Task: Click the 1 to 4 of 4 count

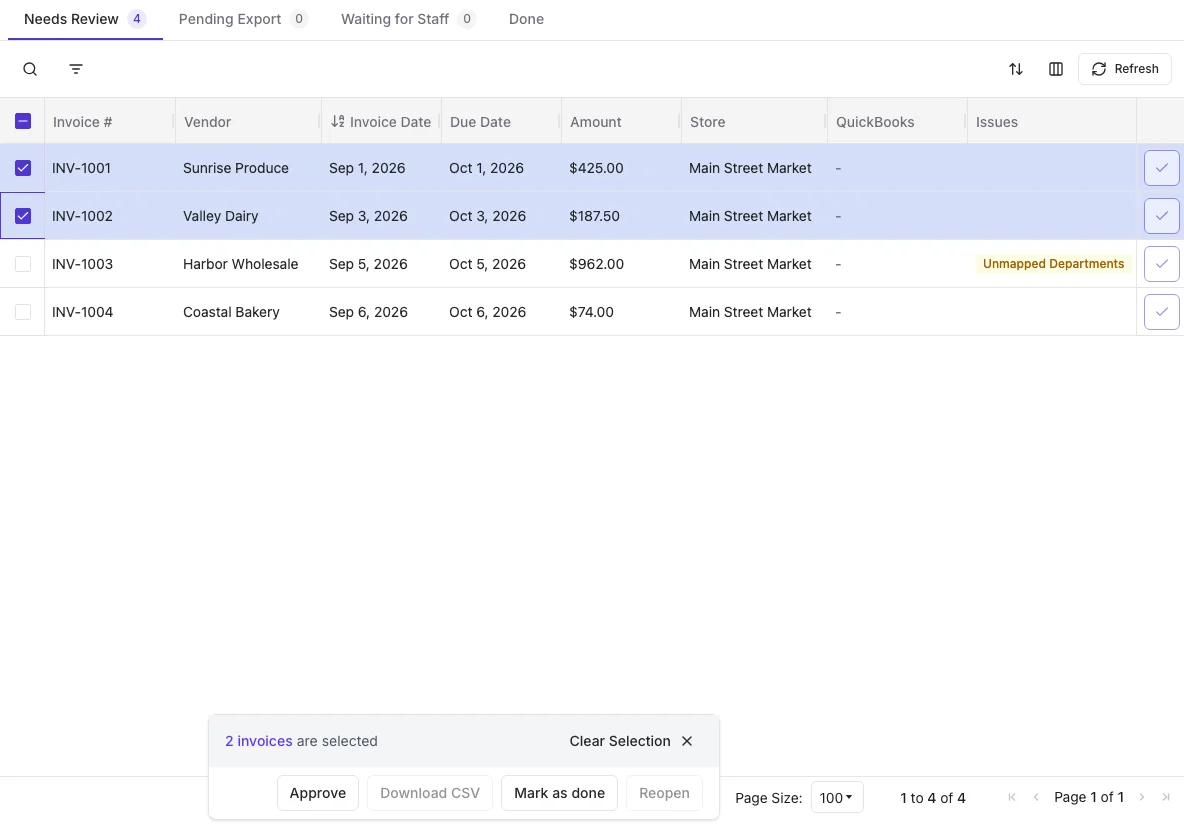Action: click(933, 798)
